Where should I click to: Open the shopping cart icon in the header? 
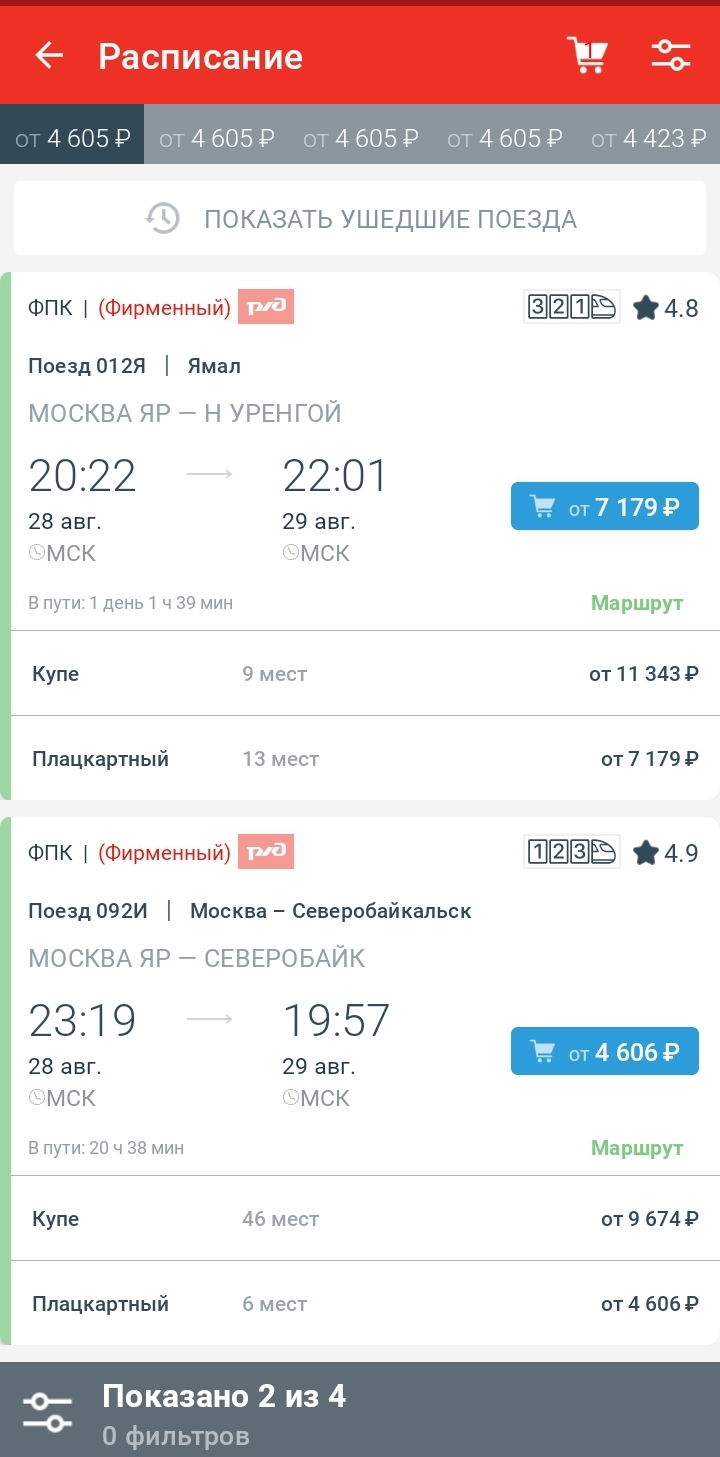pos(587,55)
